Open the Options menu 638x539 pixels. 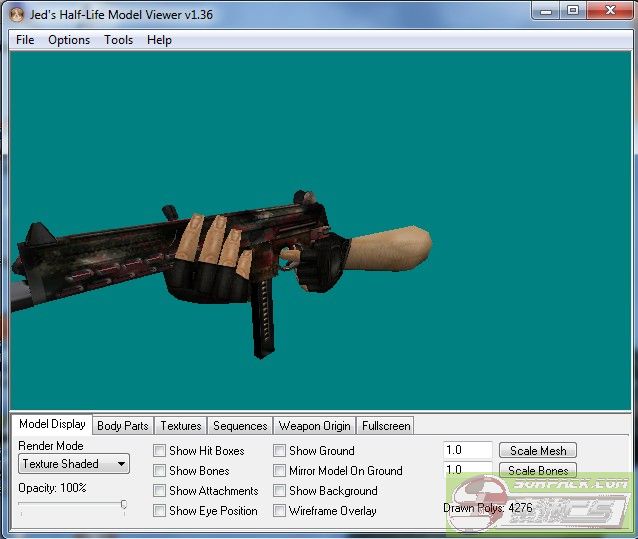[69, 40]
